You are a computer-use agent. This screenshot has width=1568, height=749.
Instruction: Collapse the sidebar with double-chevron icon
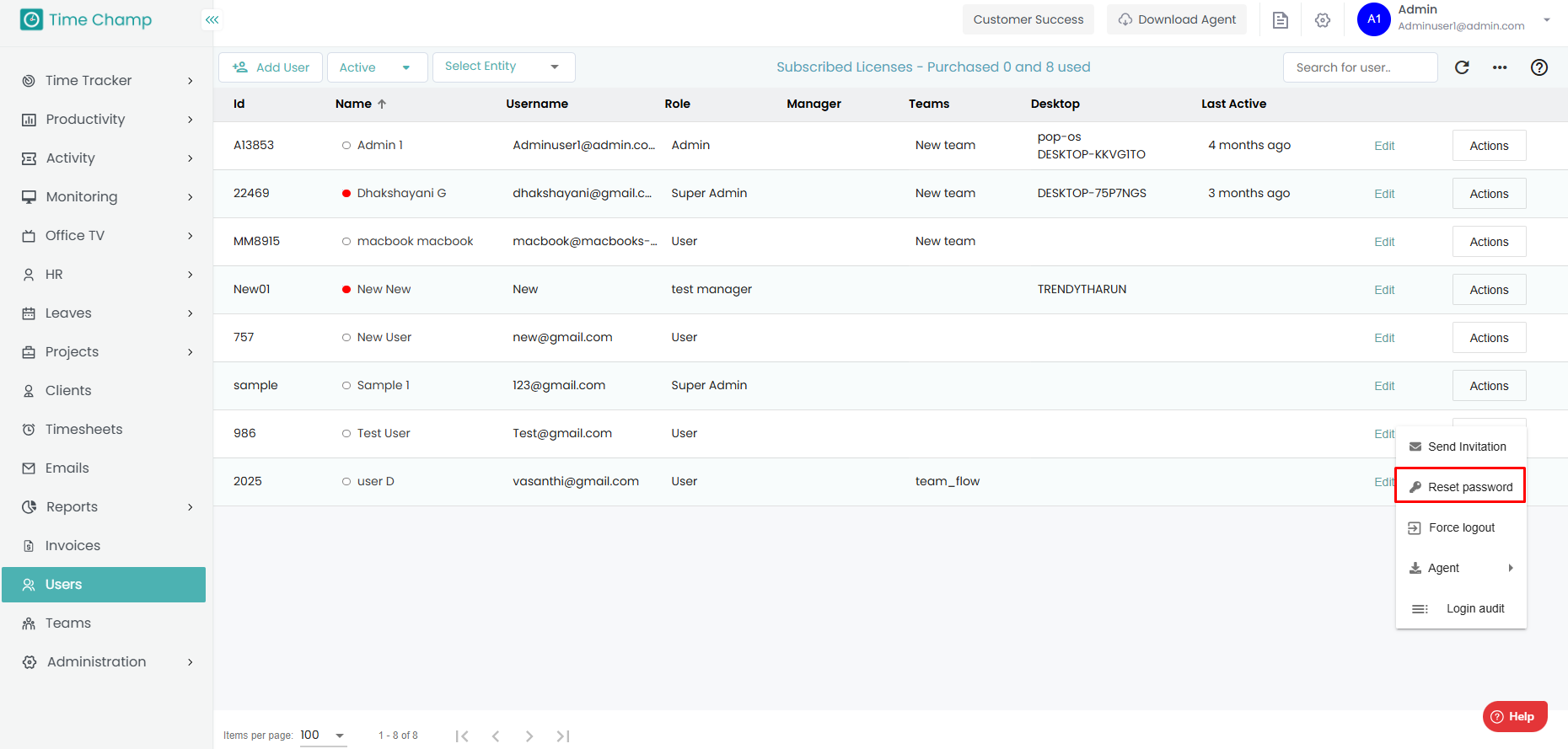click(x=212, y=19)
